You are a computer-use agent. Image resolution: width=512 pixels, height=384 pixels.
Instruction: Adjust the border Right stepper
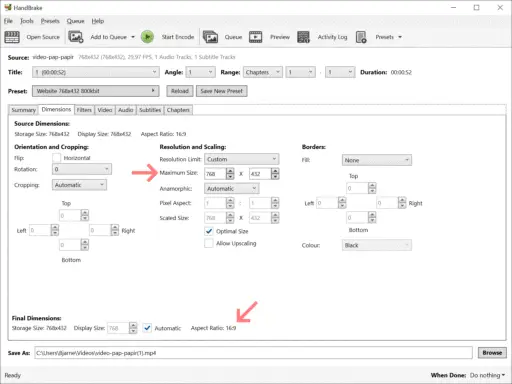pos(402,203)
